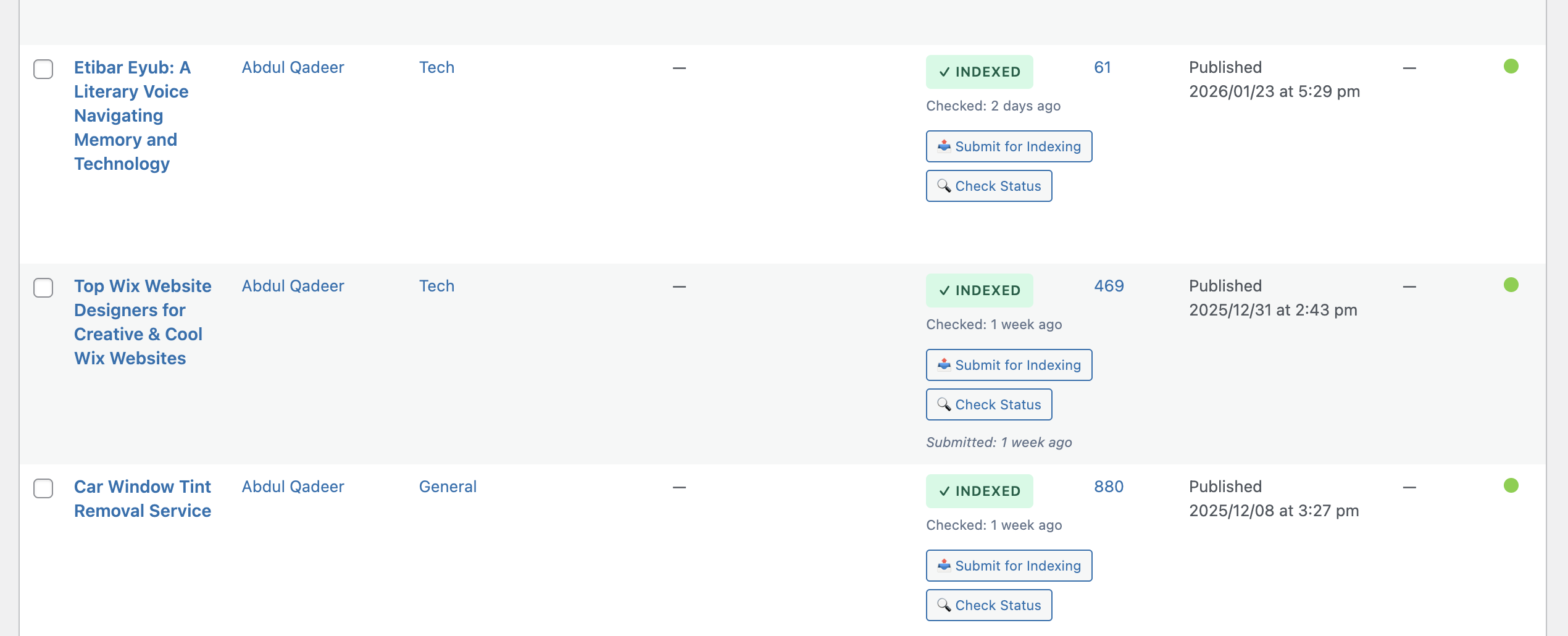Tick the Car Window Tint Removal Service checkbox
1568x636 pixels.
point(43,489)
